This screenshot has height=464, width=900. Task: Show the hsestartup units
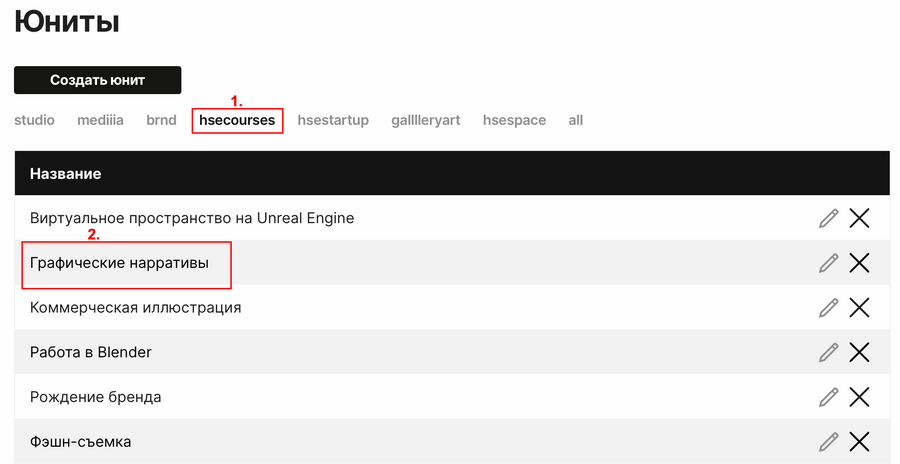coord(333,120)
